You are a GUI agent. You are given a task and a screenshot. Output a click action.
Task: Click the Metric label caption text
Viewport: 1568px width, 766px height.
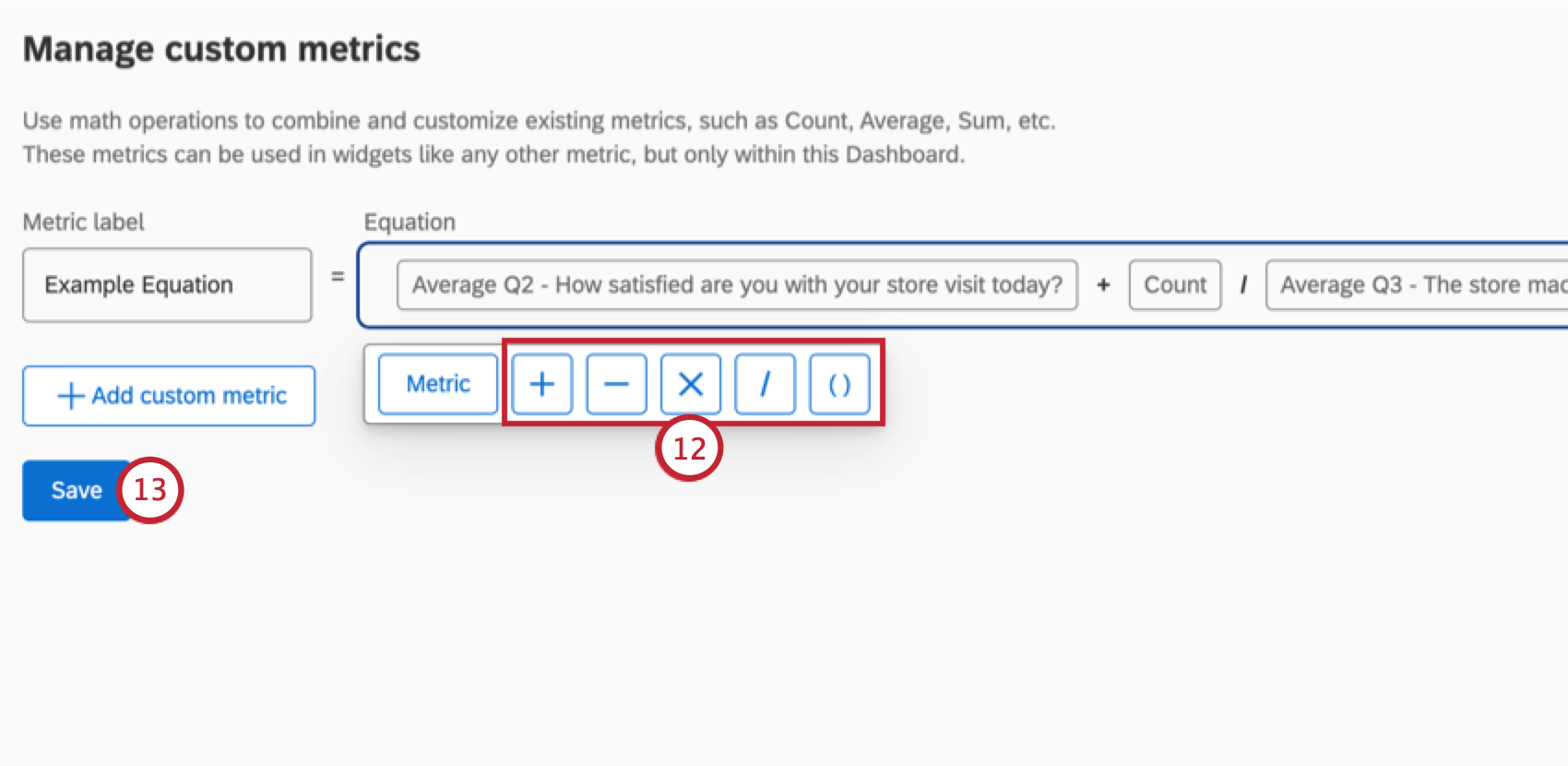point(84,222)
